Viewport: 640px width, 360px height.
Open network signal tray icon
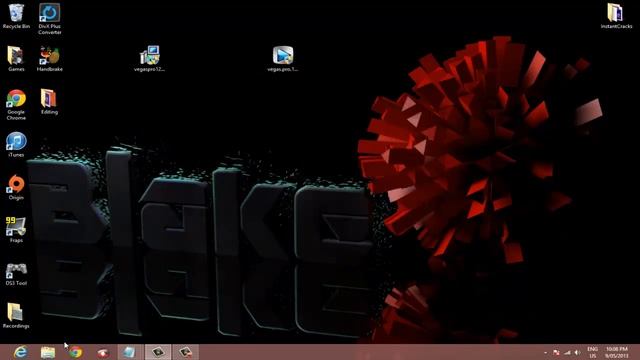567,352
